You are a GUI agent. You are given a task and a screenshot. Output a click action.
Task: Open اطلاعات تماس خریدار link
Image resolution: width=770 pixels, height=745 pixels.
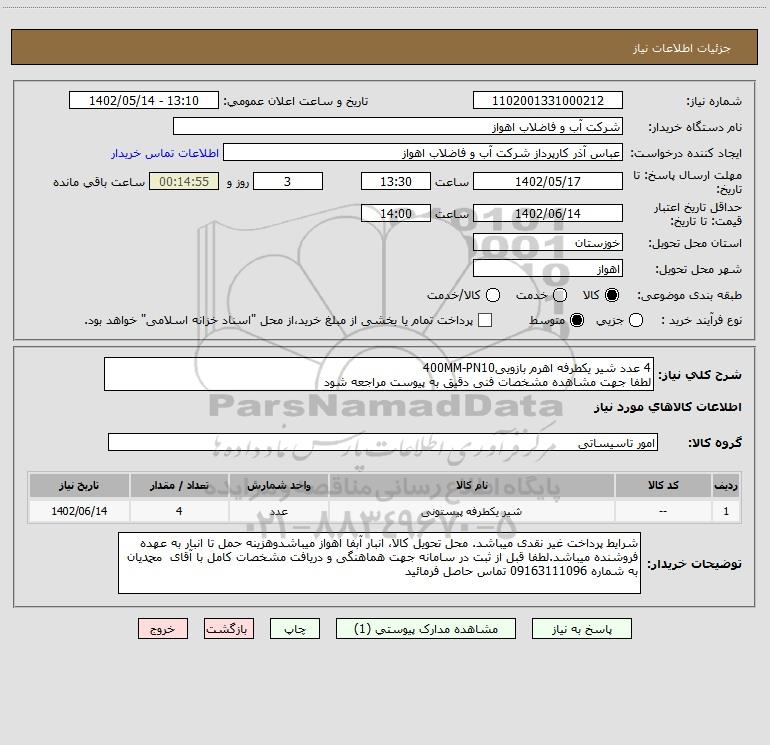click(x=165, y=153)
